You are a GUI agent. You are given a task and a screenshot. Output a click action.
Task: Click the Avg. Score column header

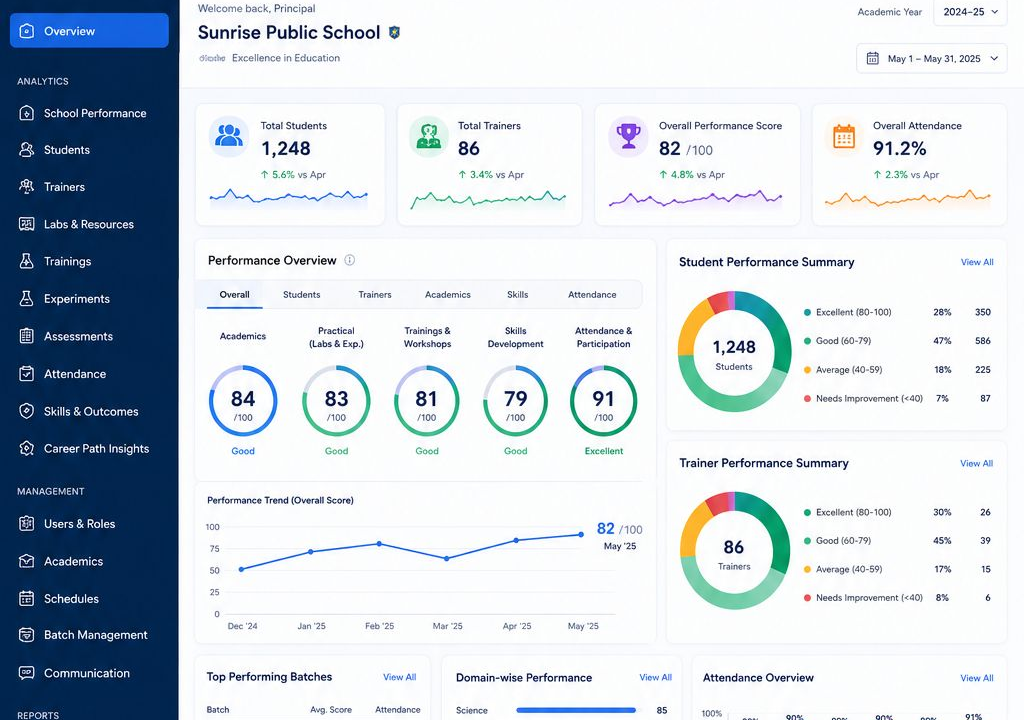tap(331, 710)
